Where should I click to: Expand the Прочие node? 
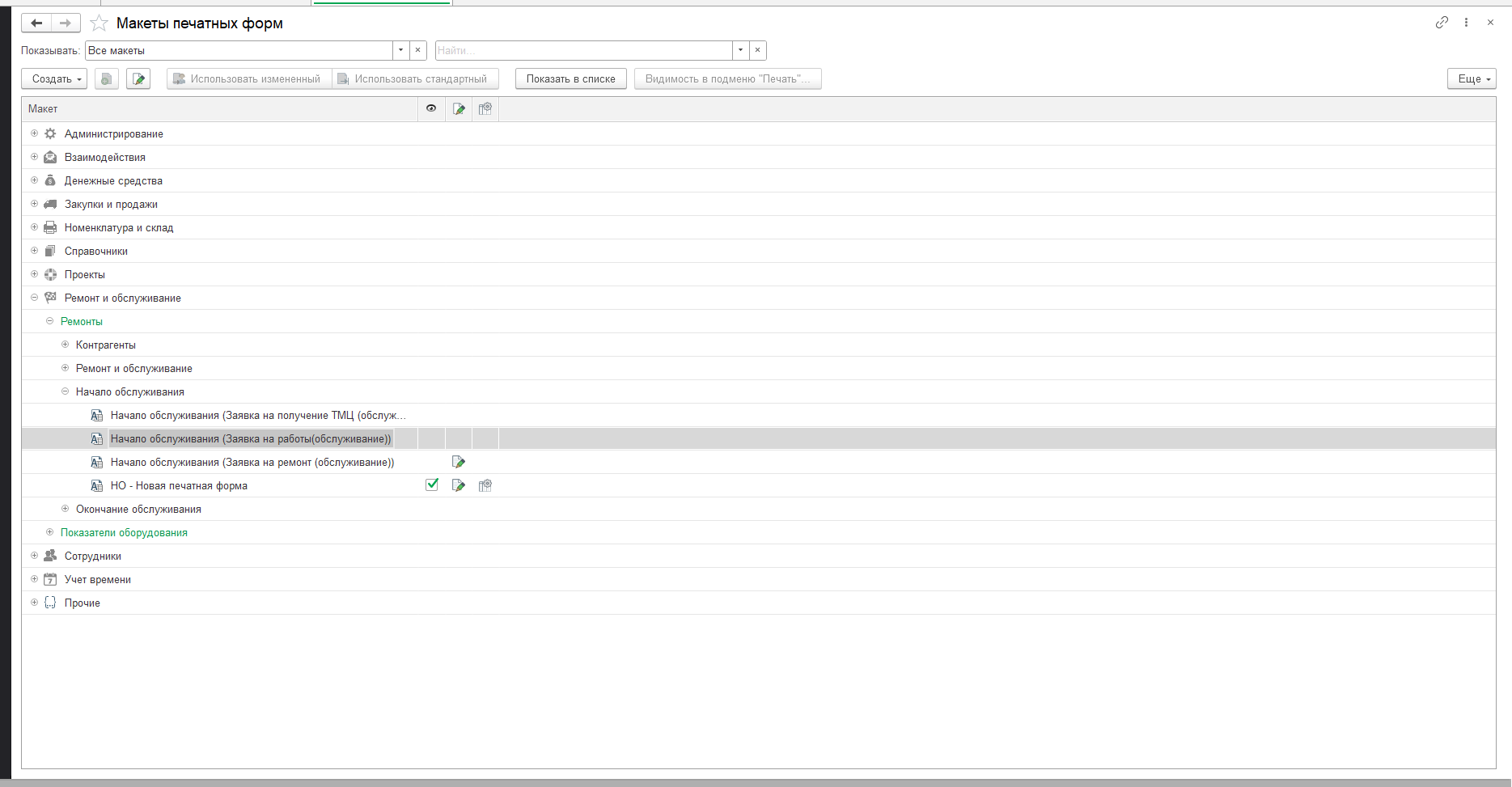click(34, 603)
